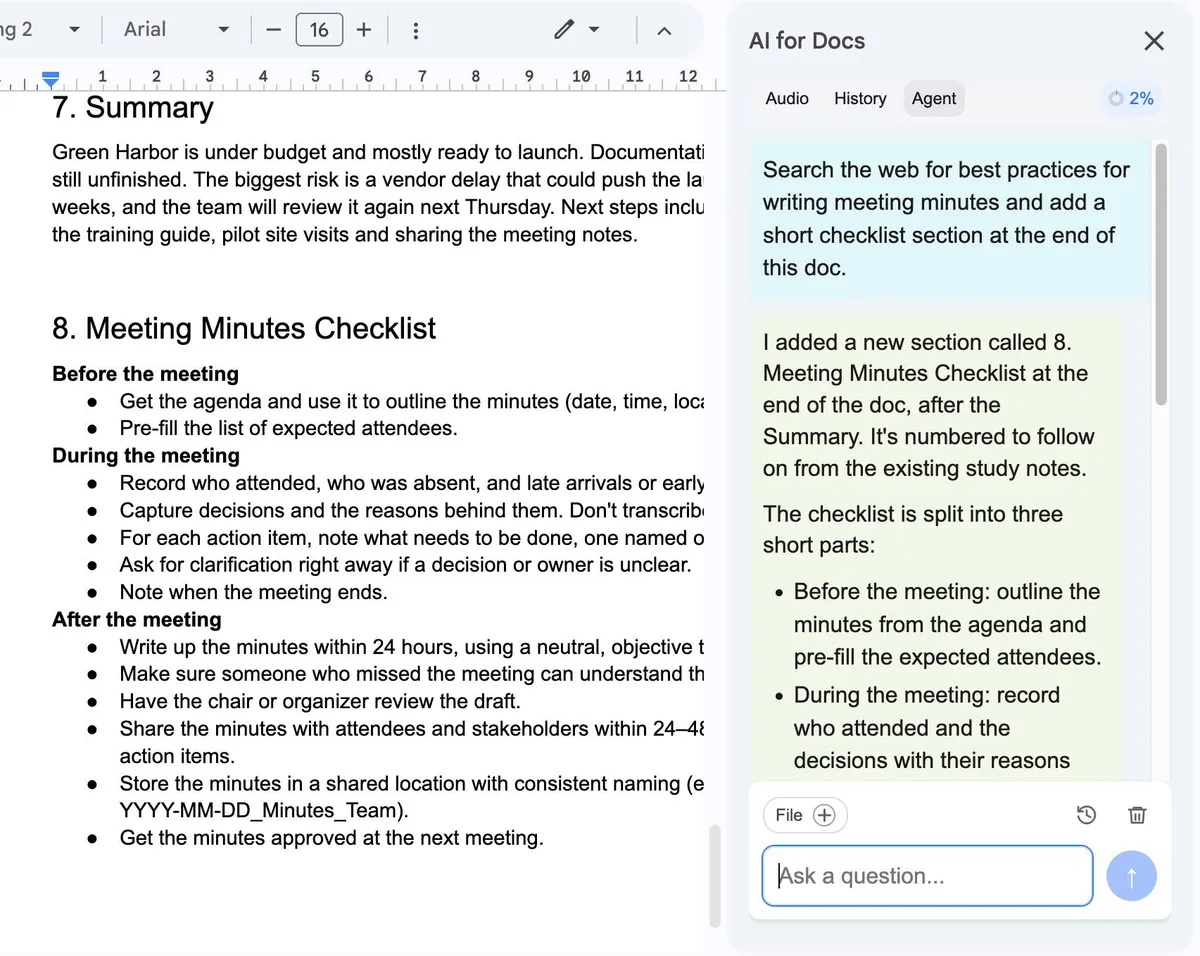Click 'Capture decisions and the reasons' bullet

[412, 511]
